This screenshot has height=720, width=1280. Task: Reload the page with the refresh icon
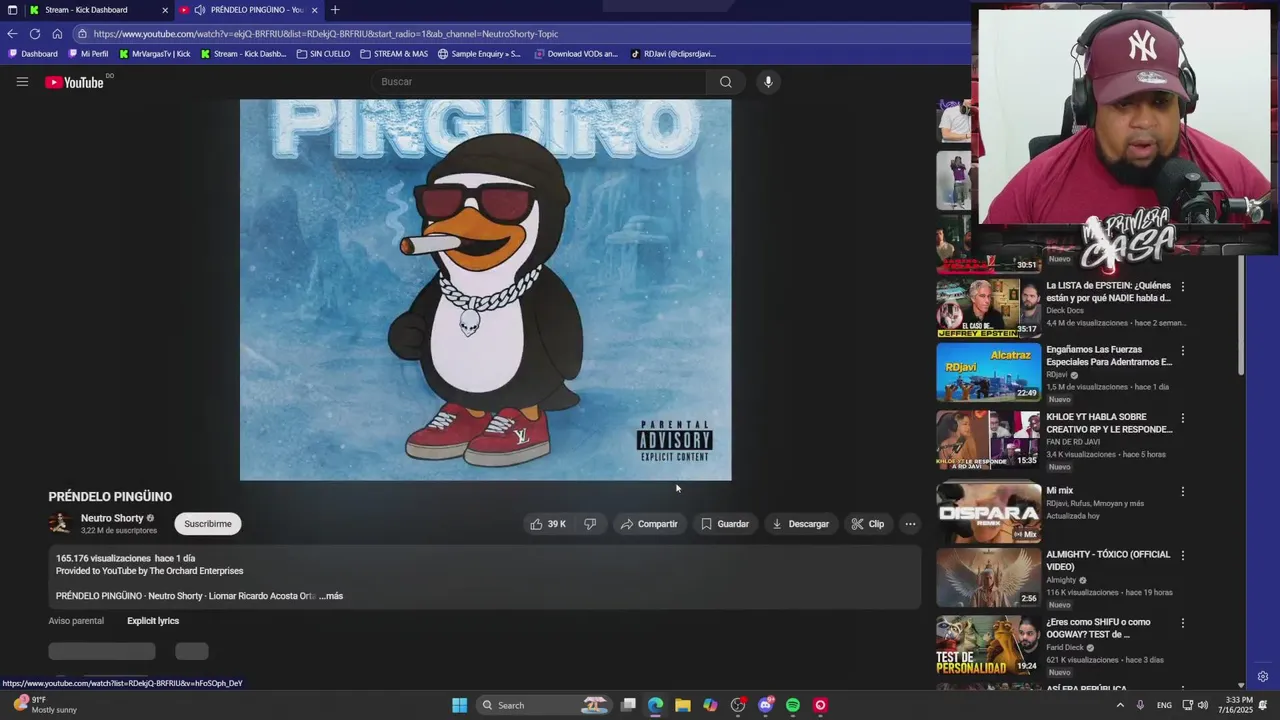point(35,33)
